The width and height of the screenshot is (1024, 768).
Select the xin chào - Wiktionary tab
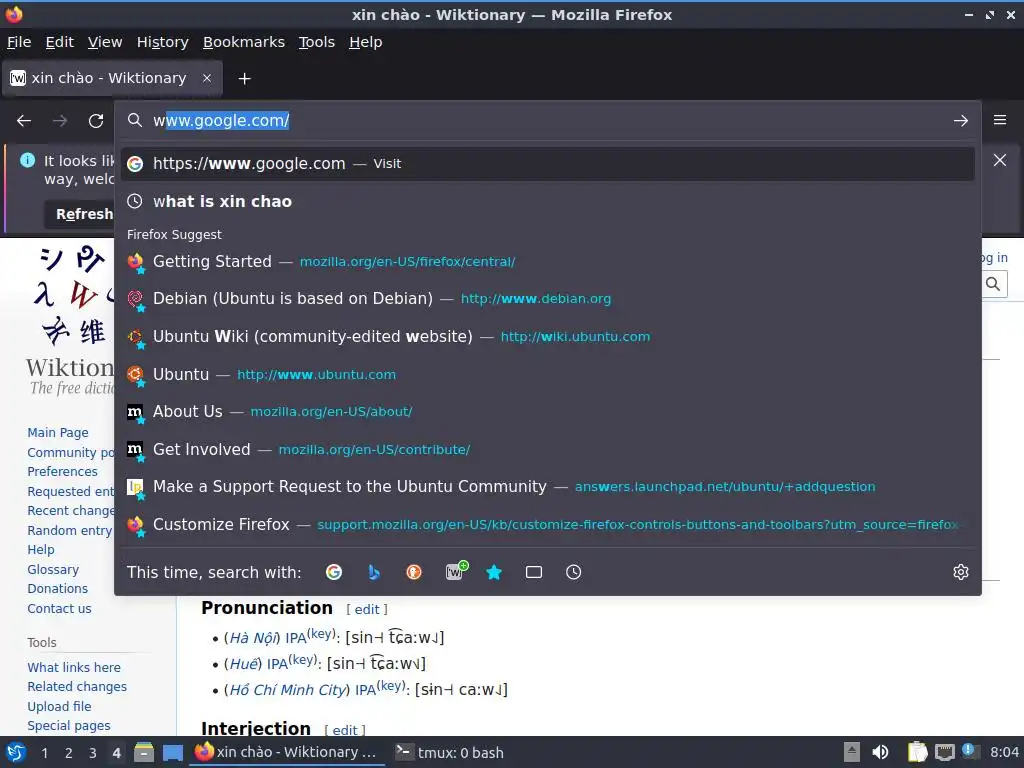pos(111,78)
